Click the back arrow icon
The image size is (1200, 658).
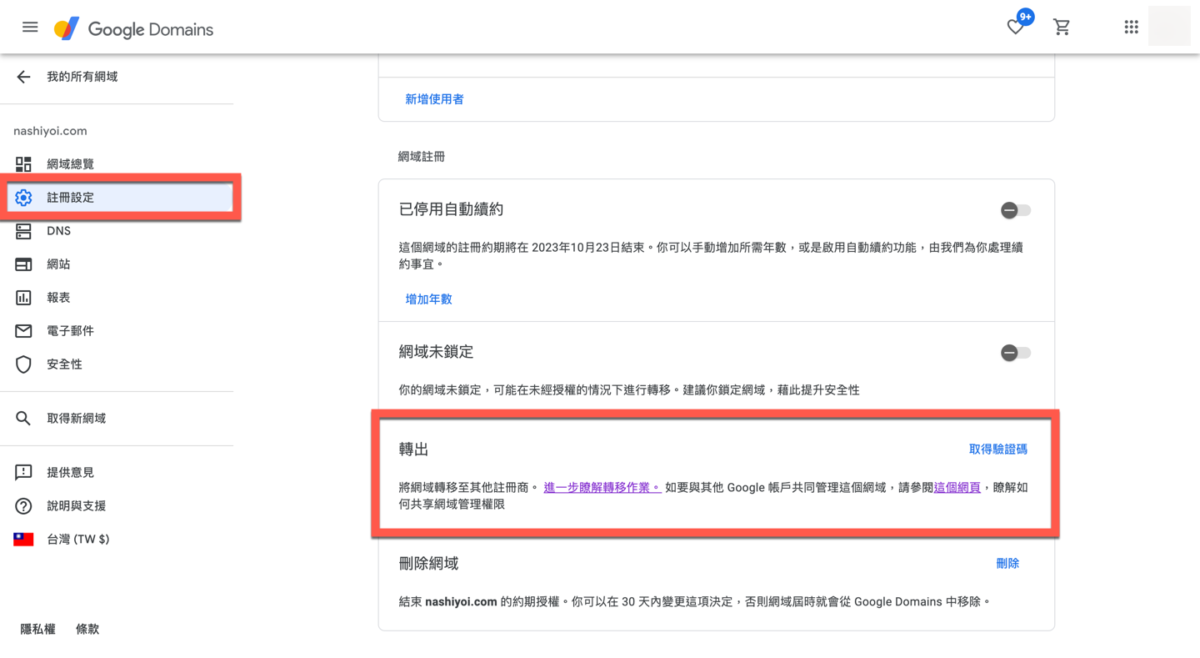24,77
